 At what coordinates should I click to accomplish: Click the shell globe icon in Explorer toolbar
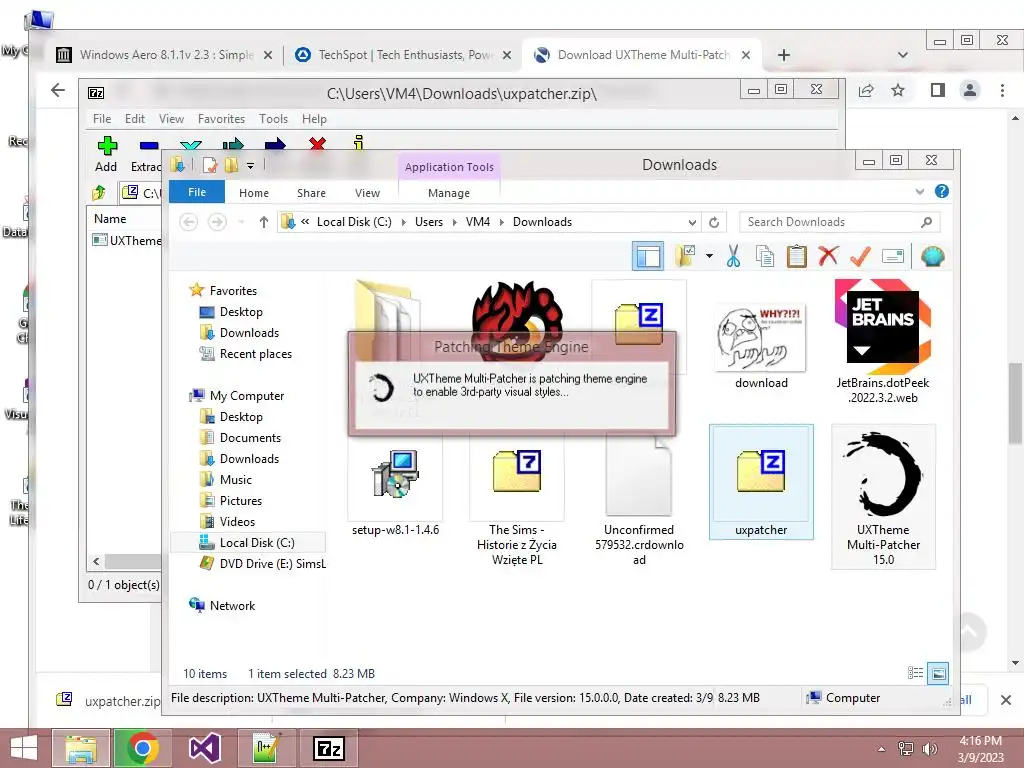pyautogui.click(x=933, y=256)
